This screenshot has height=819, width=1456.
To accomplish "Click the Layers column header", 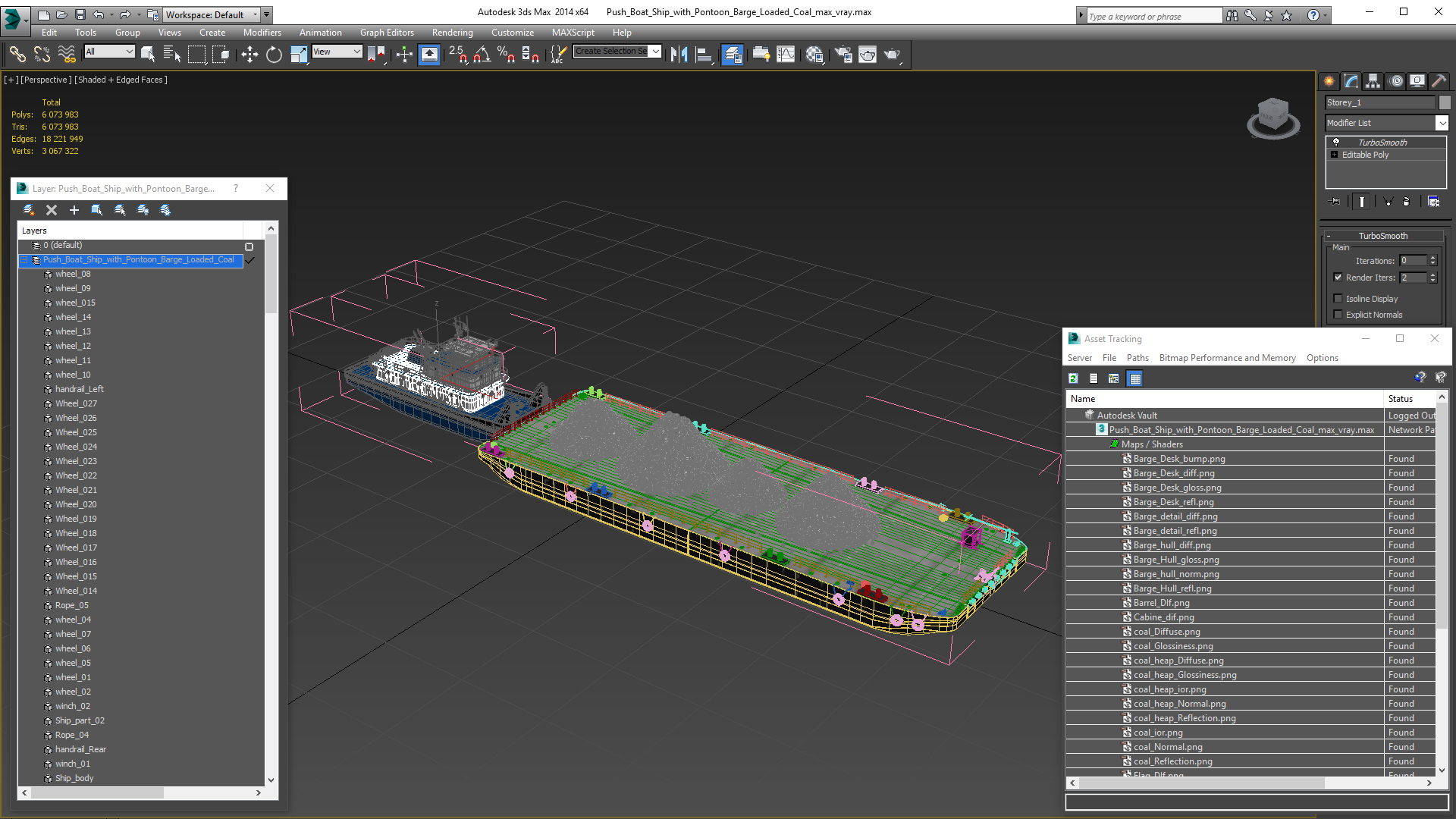I will point(130,231).
